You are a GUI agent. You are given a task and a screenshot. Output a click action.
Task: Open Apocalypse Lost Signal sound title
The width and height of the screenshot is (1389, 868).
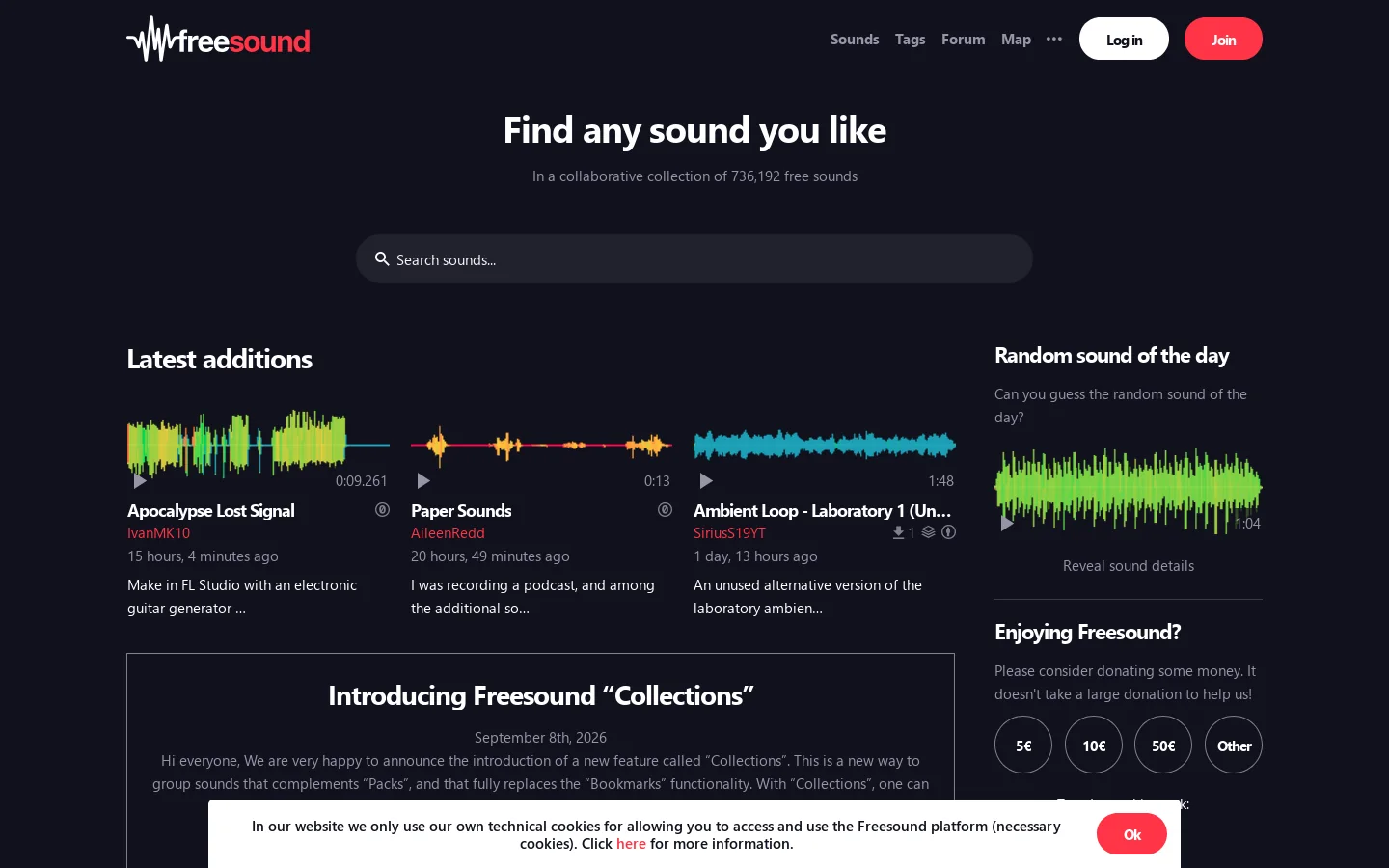[211, 510]
